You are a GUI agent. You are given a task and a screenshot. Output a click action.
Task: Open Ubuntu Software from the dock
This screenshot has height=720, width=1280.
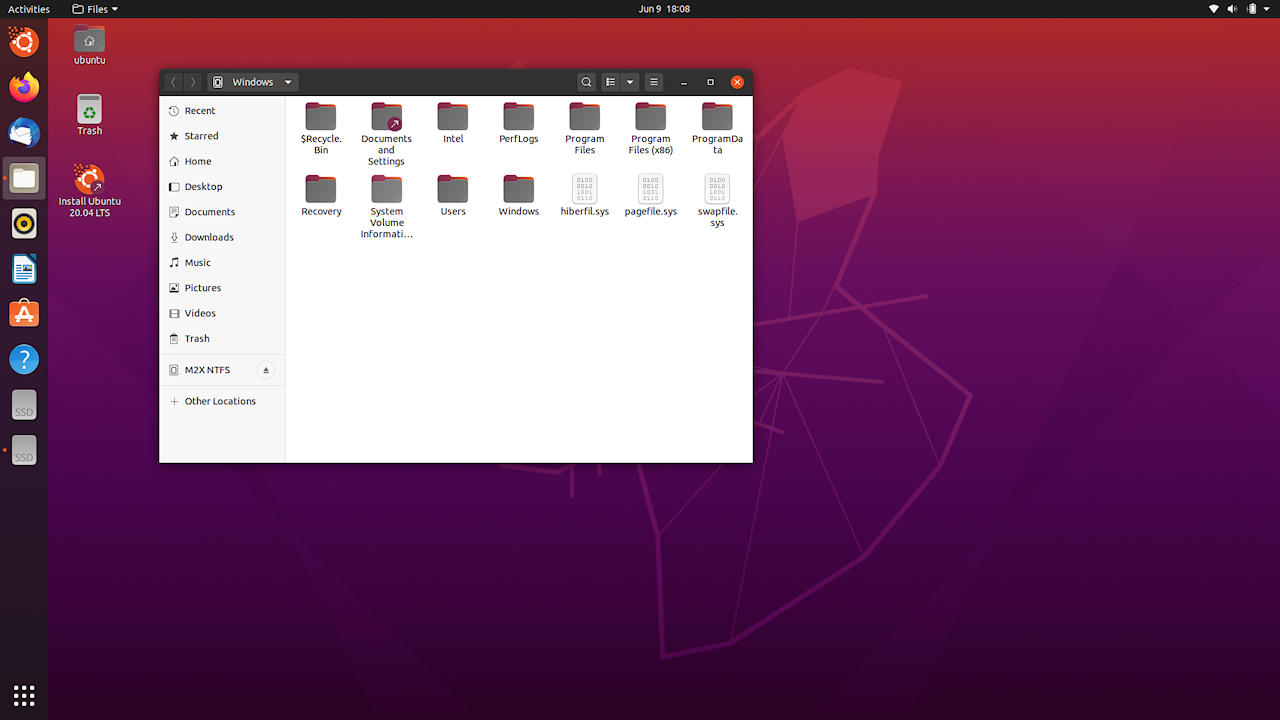pos(24,314)
